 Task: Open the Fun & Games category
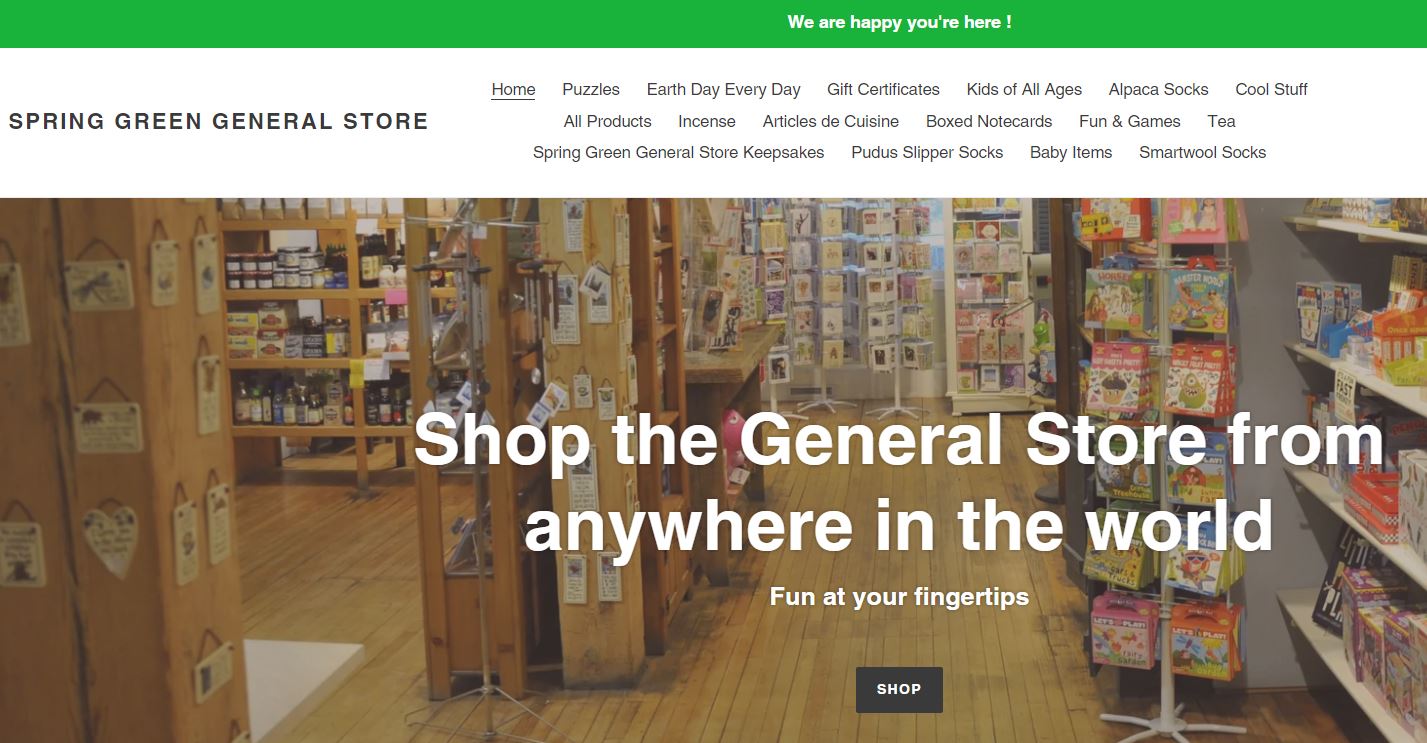[x=1130, y=121]
